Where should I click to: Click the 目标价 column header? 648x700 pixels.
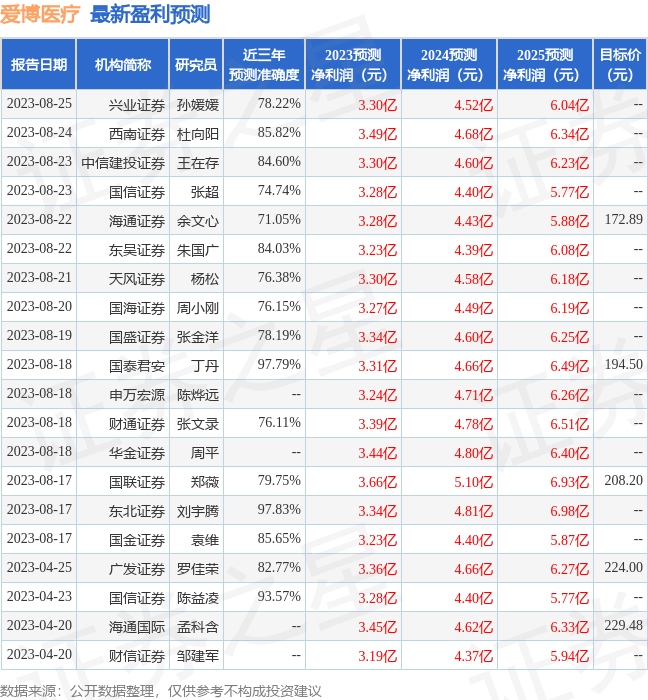[x=620, y=64]
